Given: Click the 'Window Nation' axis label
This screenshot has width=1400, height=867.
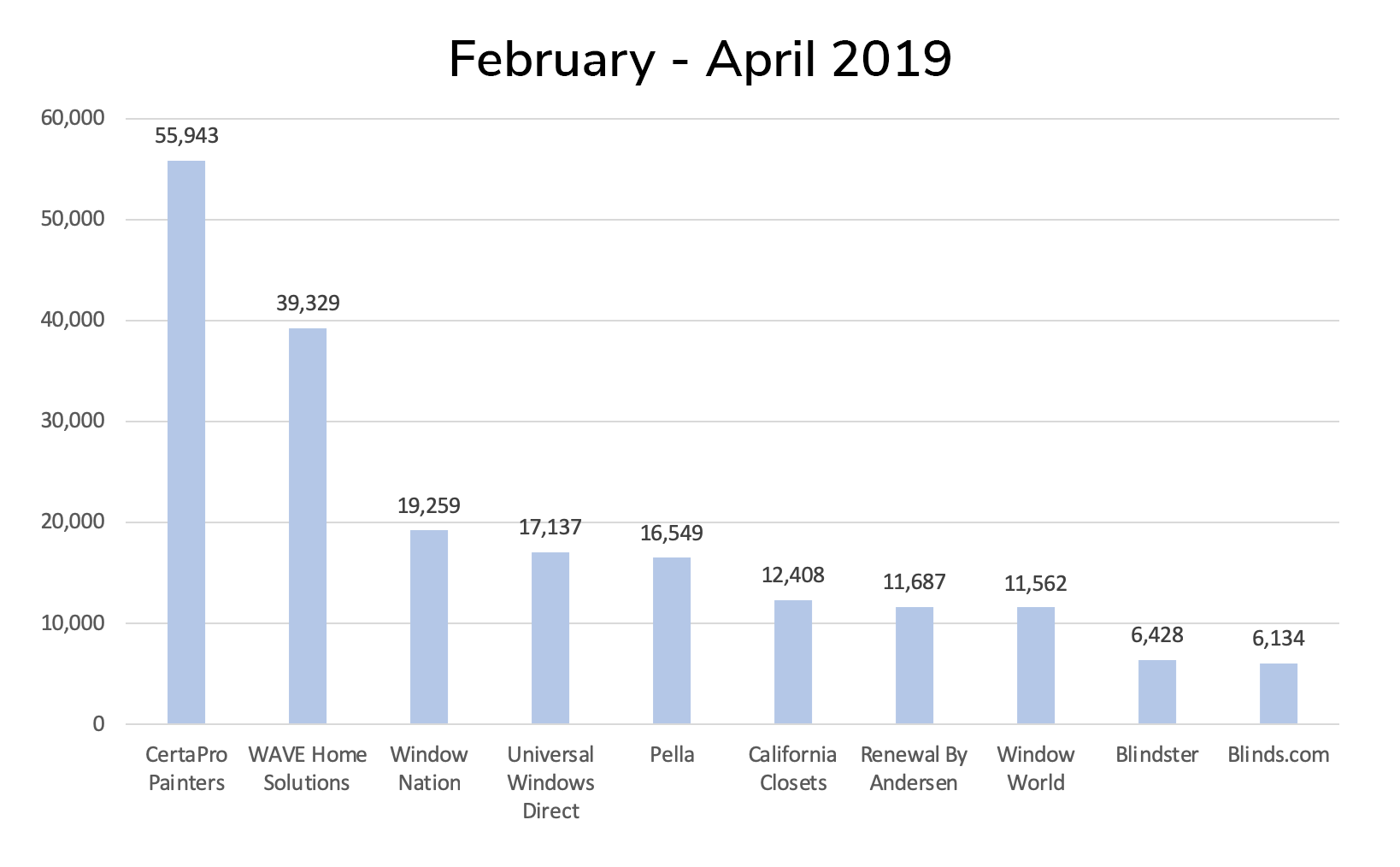Looking at the screenshot, I should [x=429, y=769].
